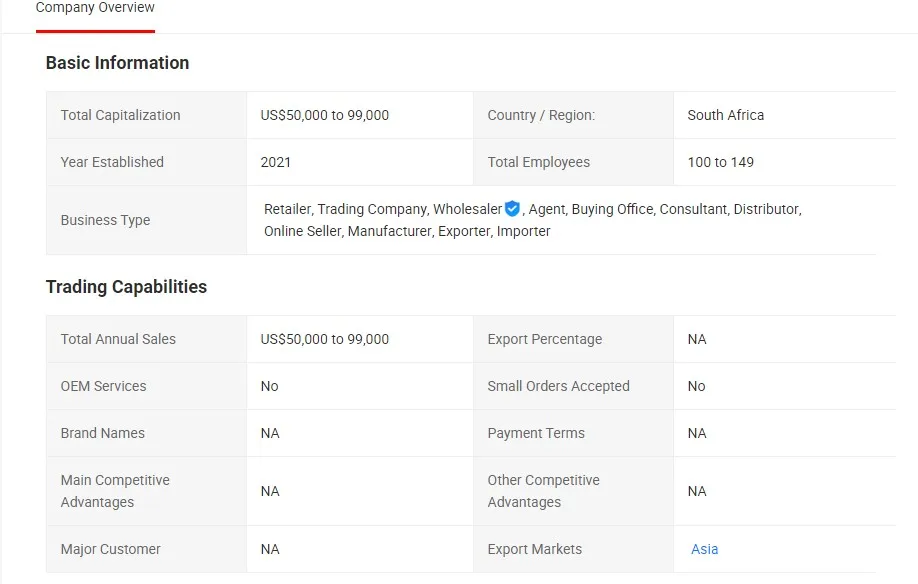Click the Basic Information heading
This screenshot has width=918, height=584.
pyautogui.click(x=117, y=63)
